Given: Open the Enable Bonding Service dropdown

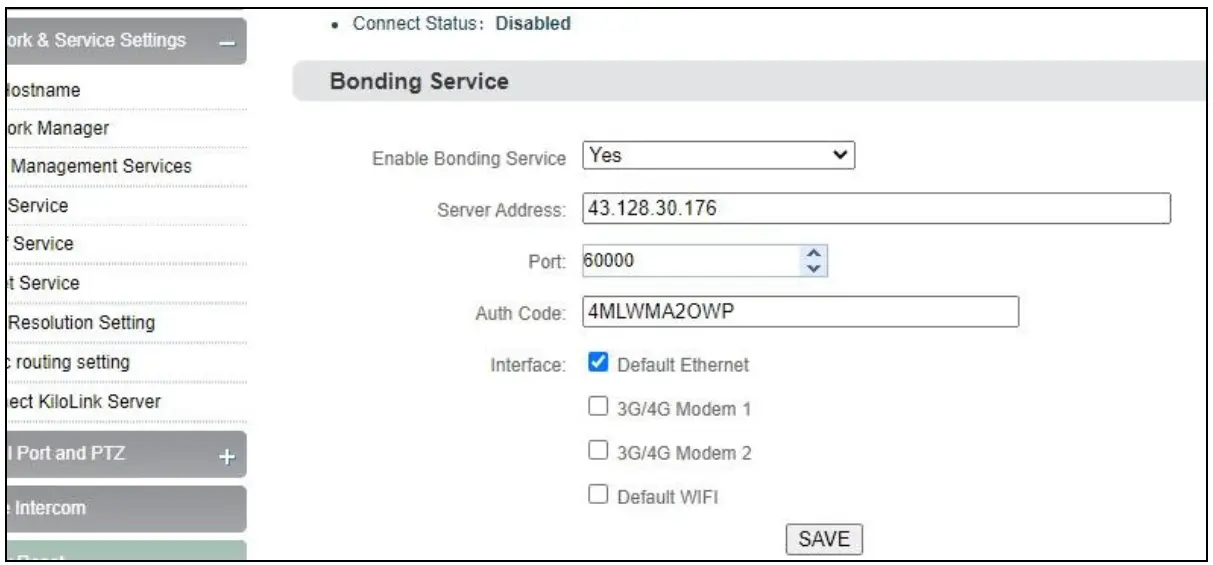Looking at the screenshot, I should point(719,157).
